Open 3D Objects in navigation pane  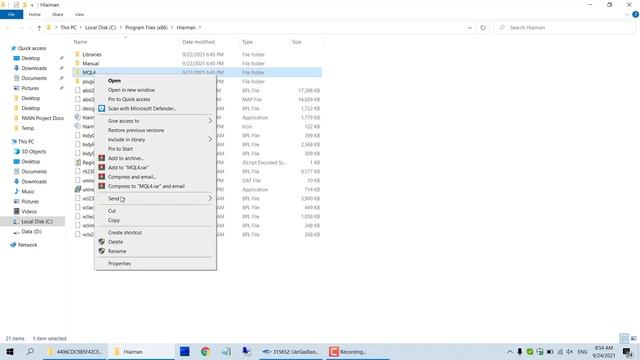[33, 151]
